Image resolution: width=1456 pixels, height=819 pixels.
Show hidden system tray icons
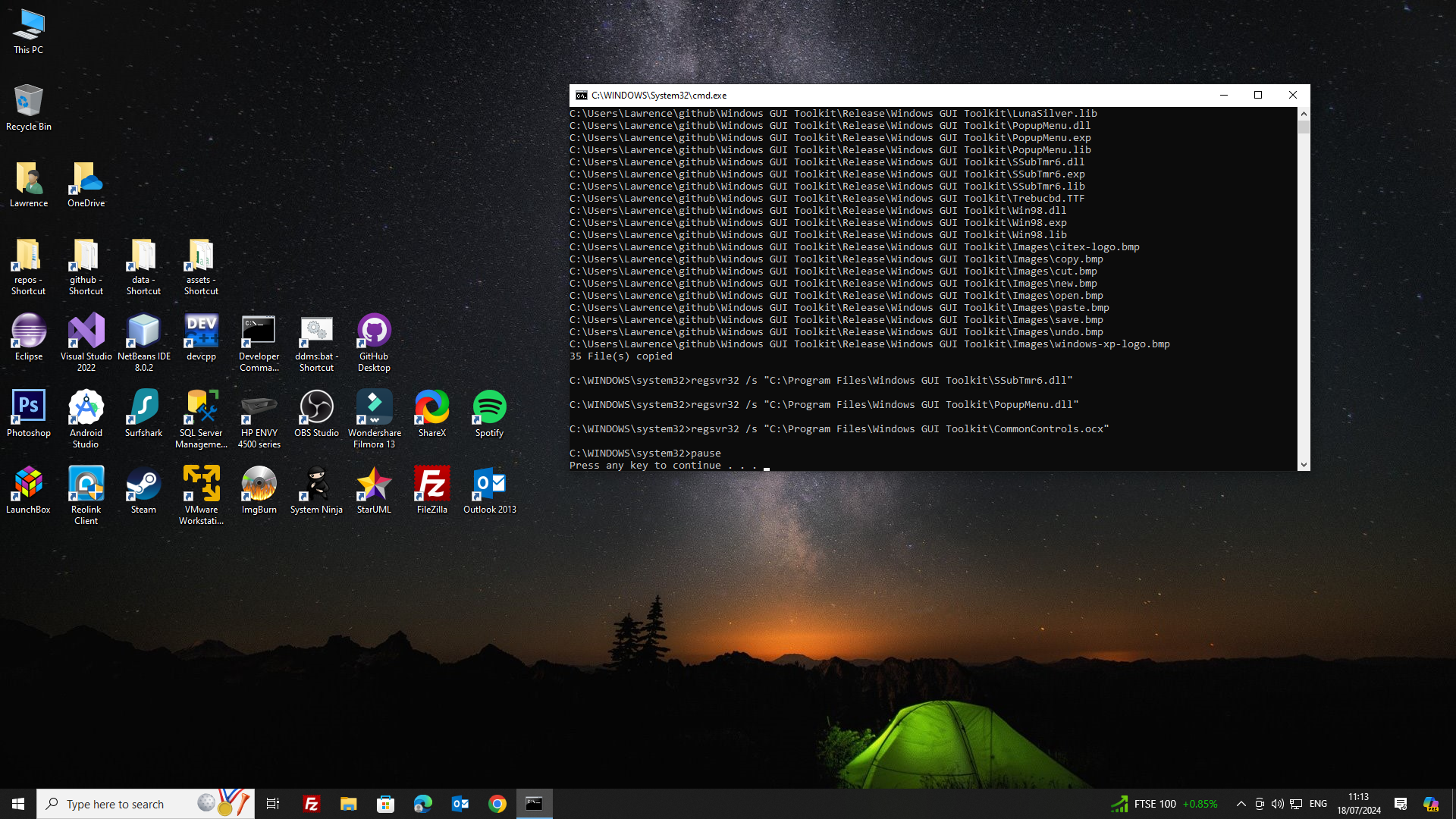(x=1241, y=804)
